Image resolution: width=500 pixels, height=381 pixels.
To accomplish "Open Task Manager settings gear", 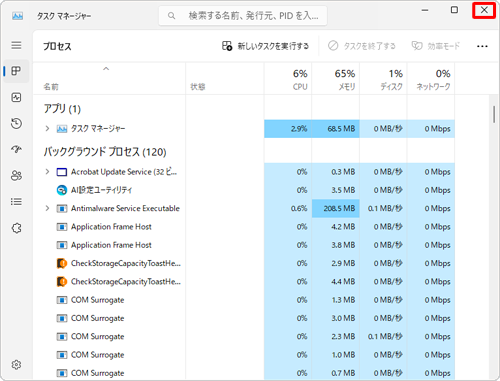I will pos(16,365).
